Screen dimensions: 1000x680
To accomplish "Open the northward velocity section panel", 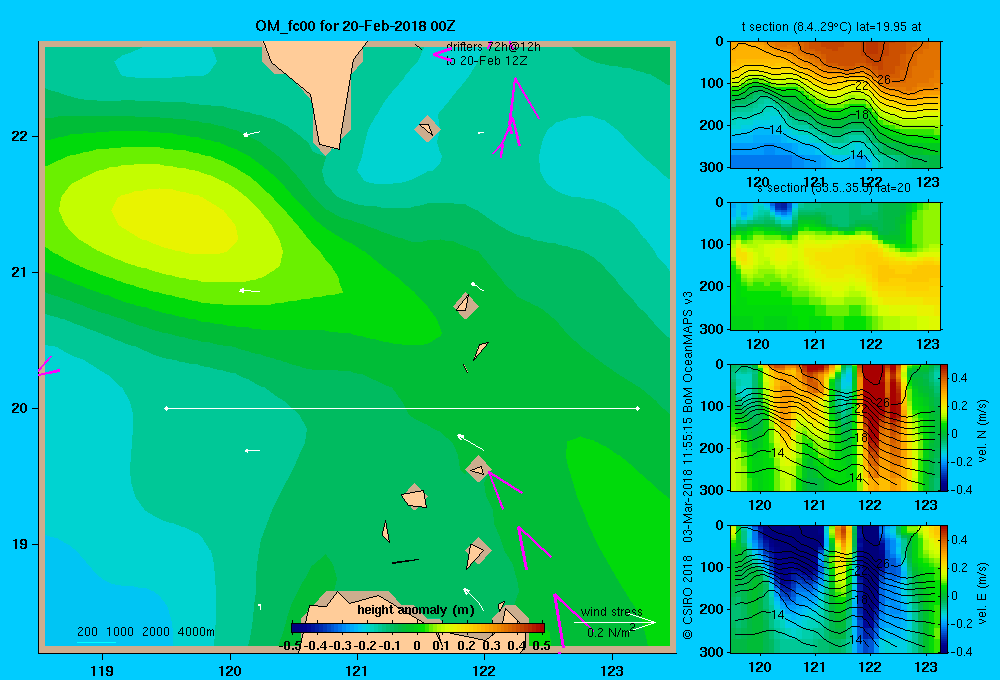I will coord(835,427).
